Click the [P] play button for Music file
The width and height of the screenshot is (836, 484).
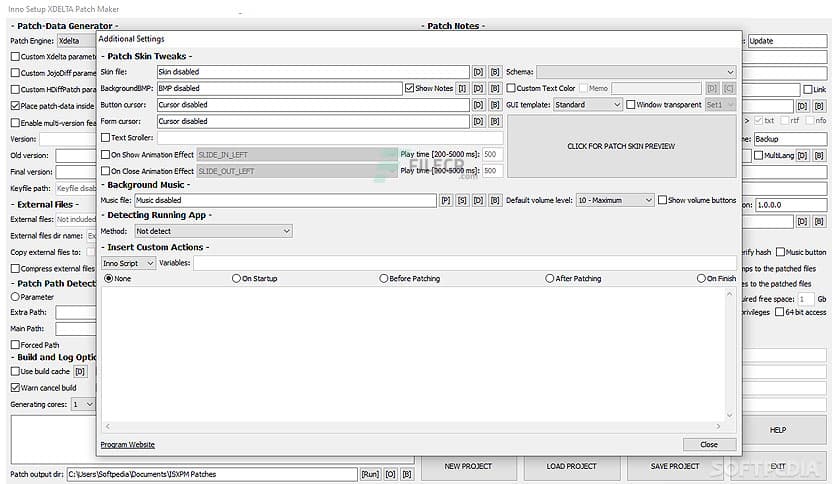[x=446, y=200]
